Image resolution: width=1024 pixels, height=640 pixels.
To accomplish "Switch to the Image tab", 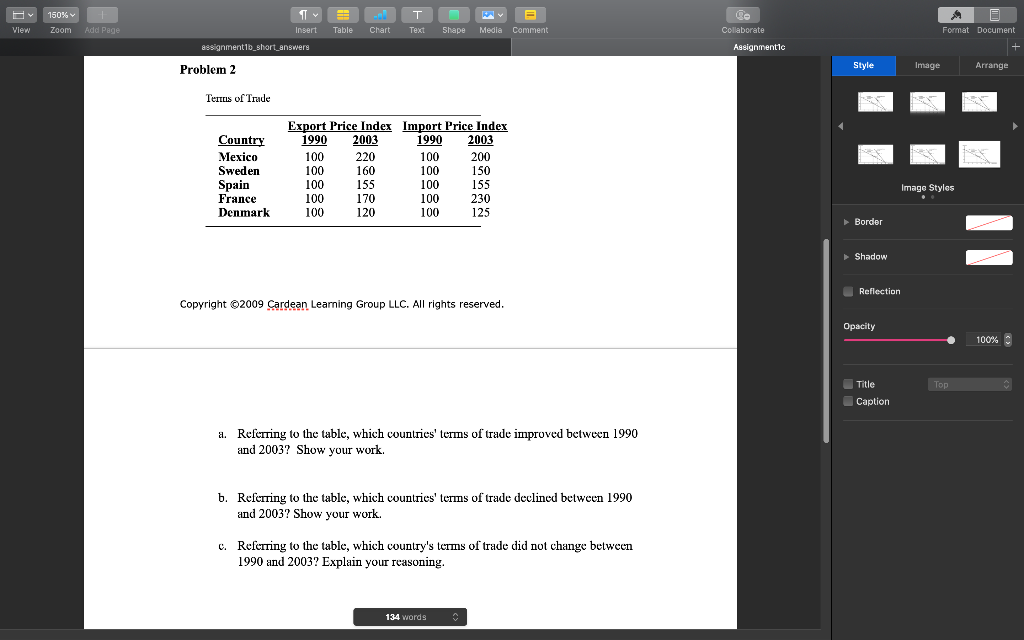I will click(x=927, y=65).
